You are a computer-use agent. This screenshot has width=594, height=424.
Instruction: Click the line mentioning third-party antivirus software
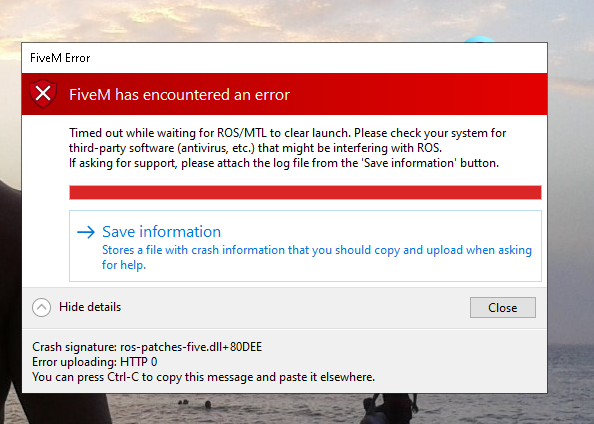255,148
